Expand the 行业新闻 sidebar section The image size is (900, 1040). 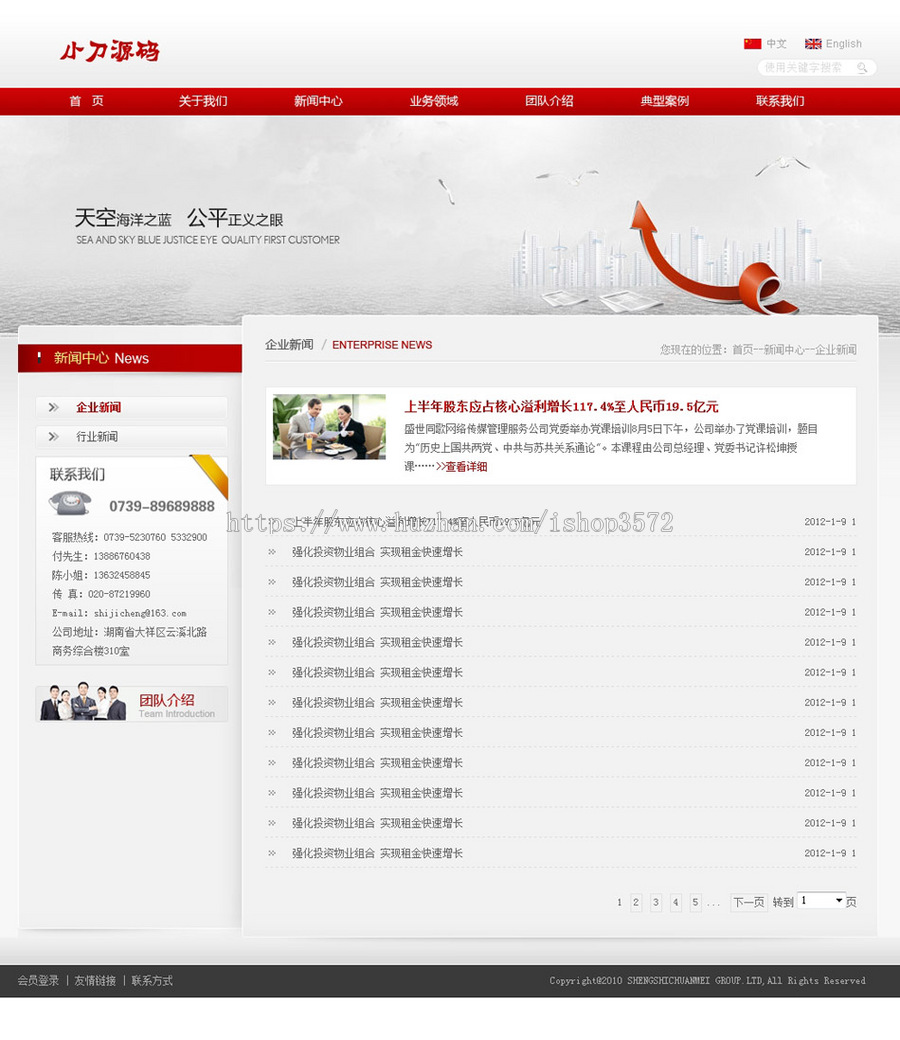click(x=95, y=437)
